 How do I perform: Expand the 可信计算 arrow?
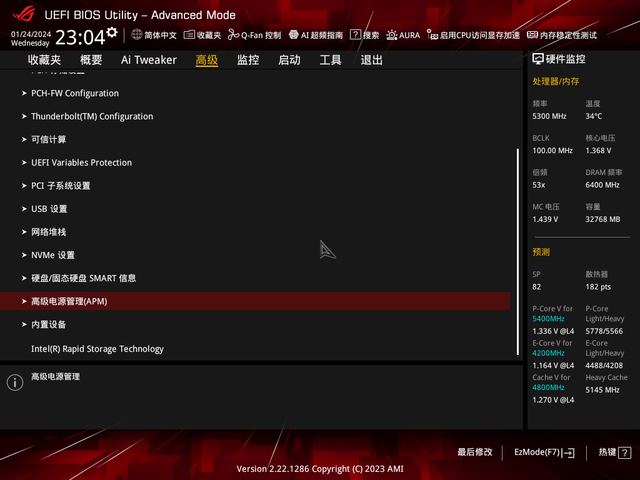[x=24, y=140]
